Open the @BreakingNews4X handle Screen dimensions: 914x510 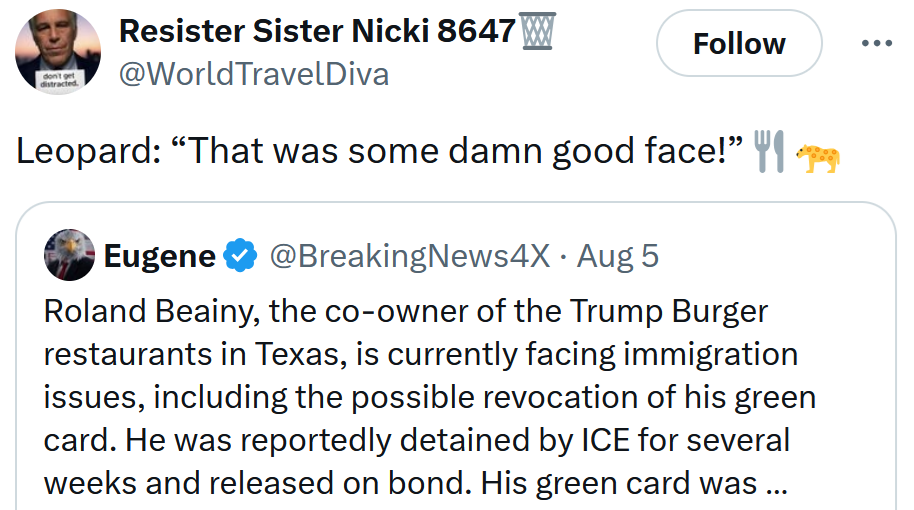click(410, 256)
